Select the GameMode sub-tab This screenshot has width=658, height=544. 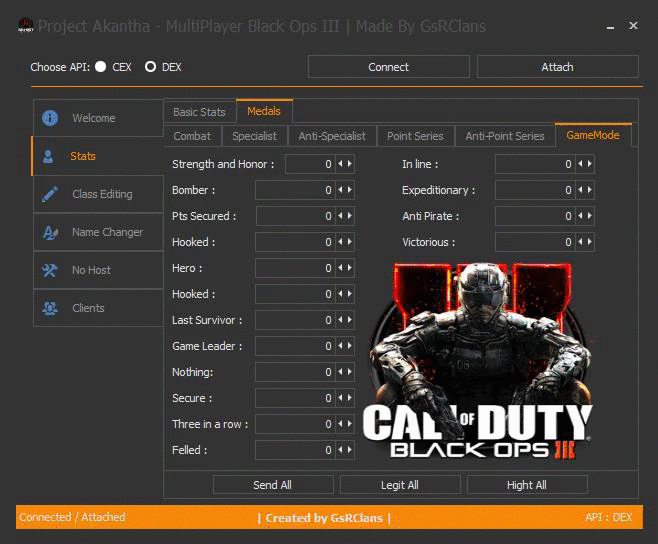click(593, 135)
